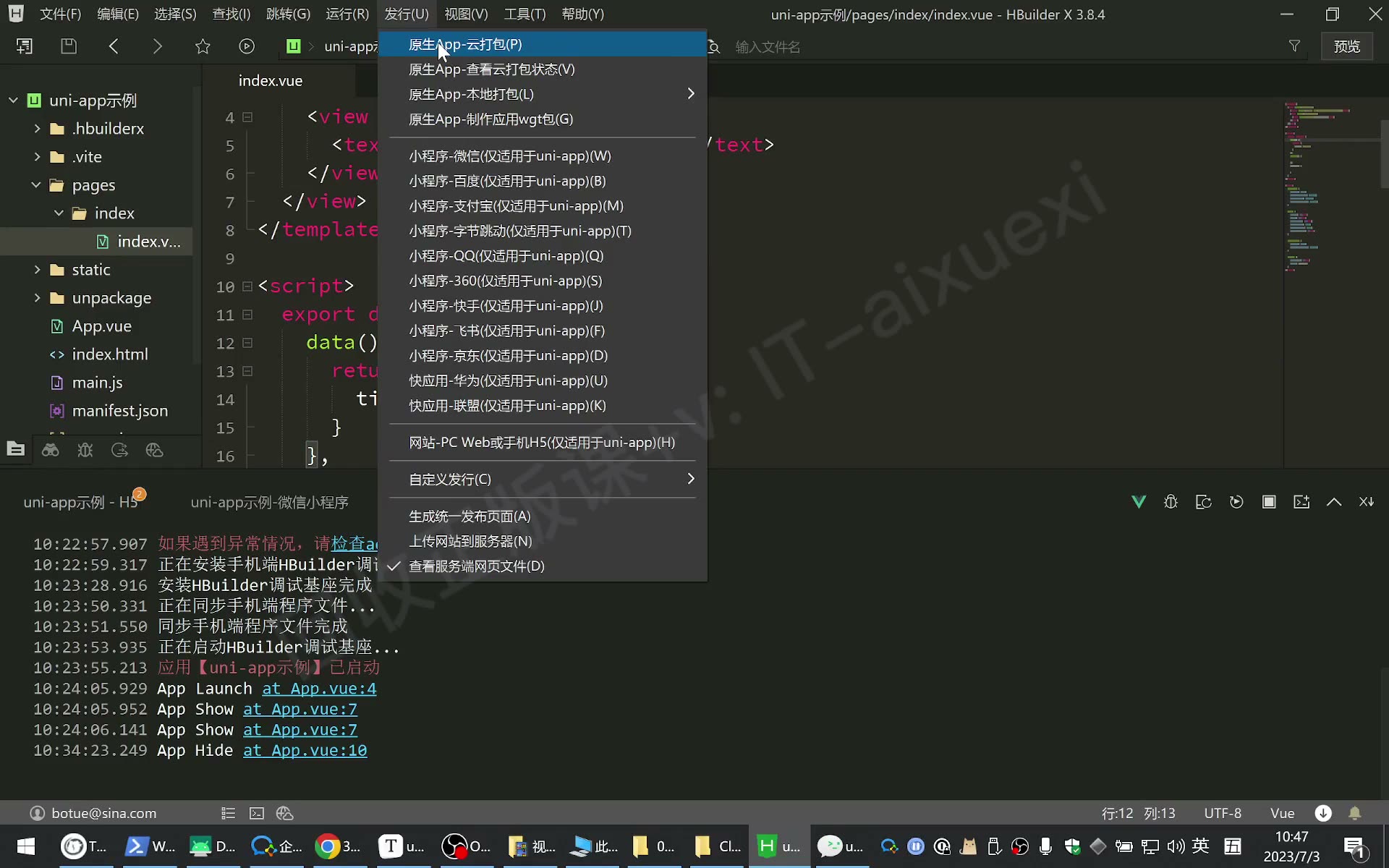
Task: Open Windows Start button
Action: pyautogui.click(x=26, y=846)
